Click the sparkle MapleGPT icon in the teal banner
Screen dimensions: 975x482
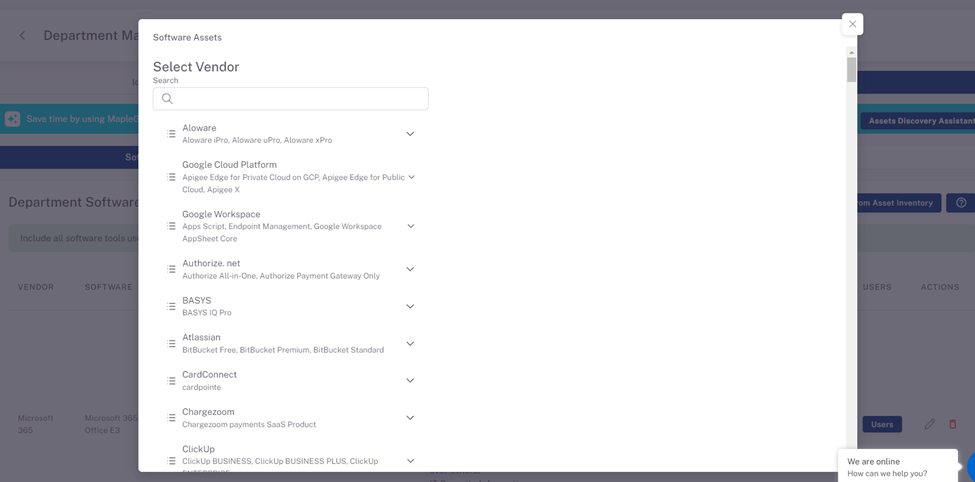click(x=12, y=119)
